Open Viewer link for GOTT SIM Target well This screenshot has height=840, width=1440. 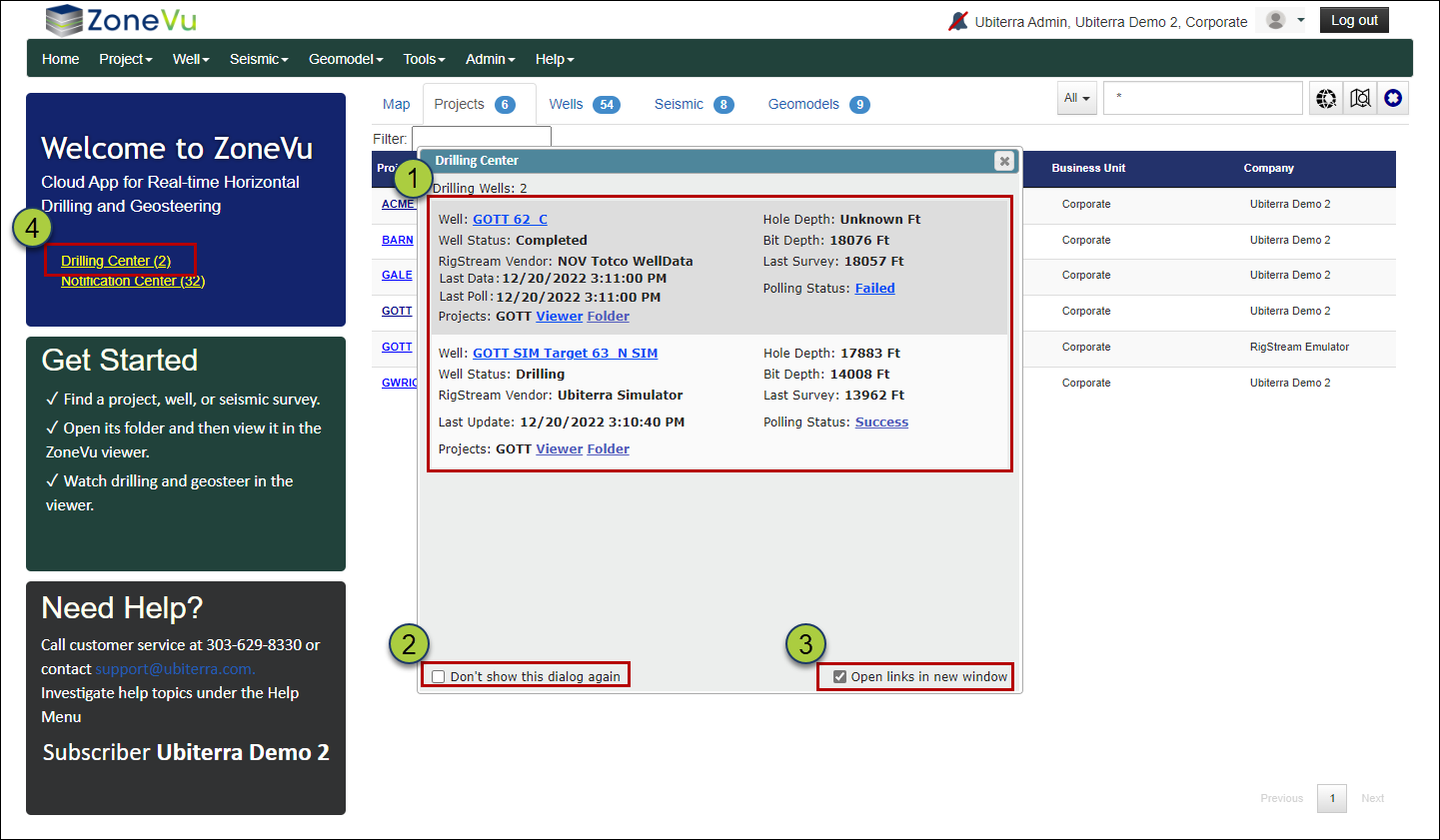pyautogui.click(x=560, y=449)
